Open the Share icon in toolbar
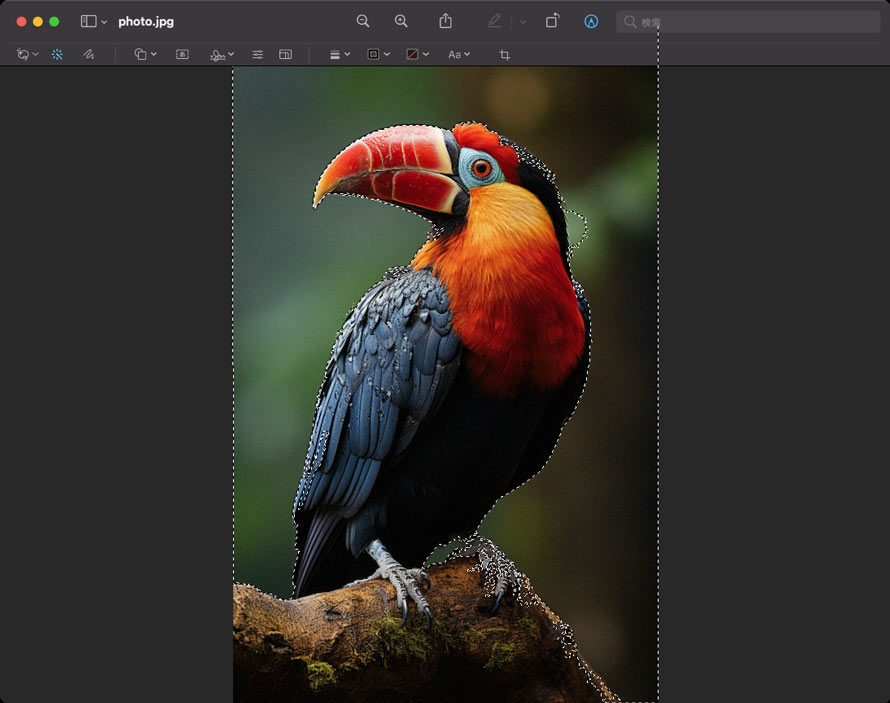Viewport: 890px width, 703px height. coord(446,21)
